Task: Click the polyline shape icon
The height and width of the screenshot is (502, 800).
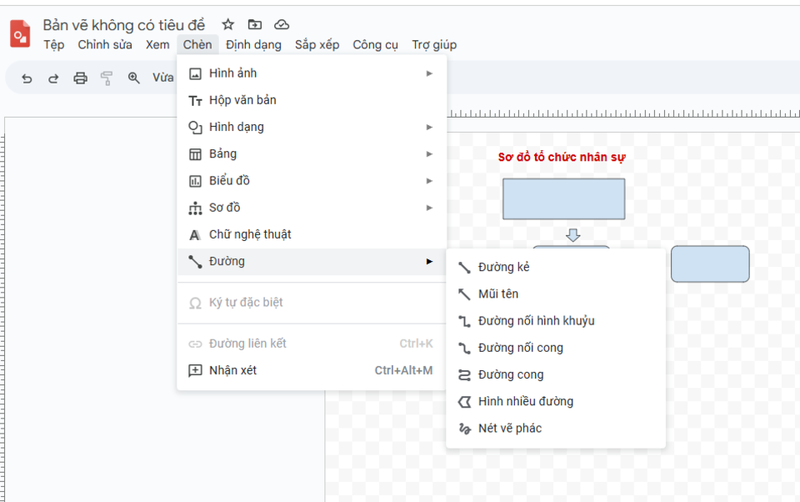Action: point(464,402)
